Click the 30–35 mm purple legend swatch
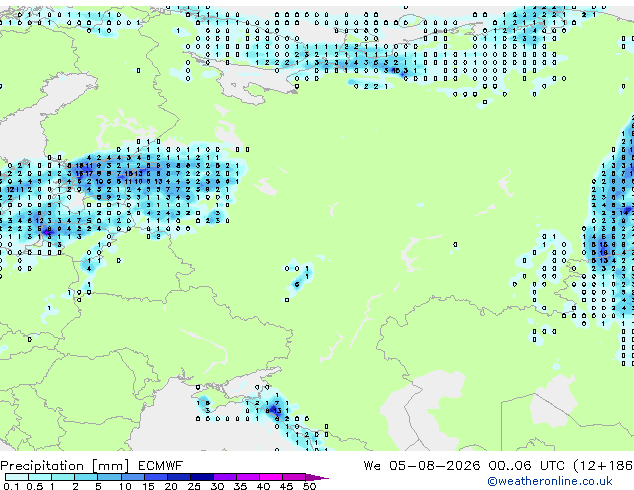This screenshot has width=634, height=490. [x=225, y=477]
